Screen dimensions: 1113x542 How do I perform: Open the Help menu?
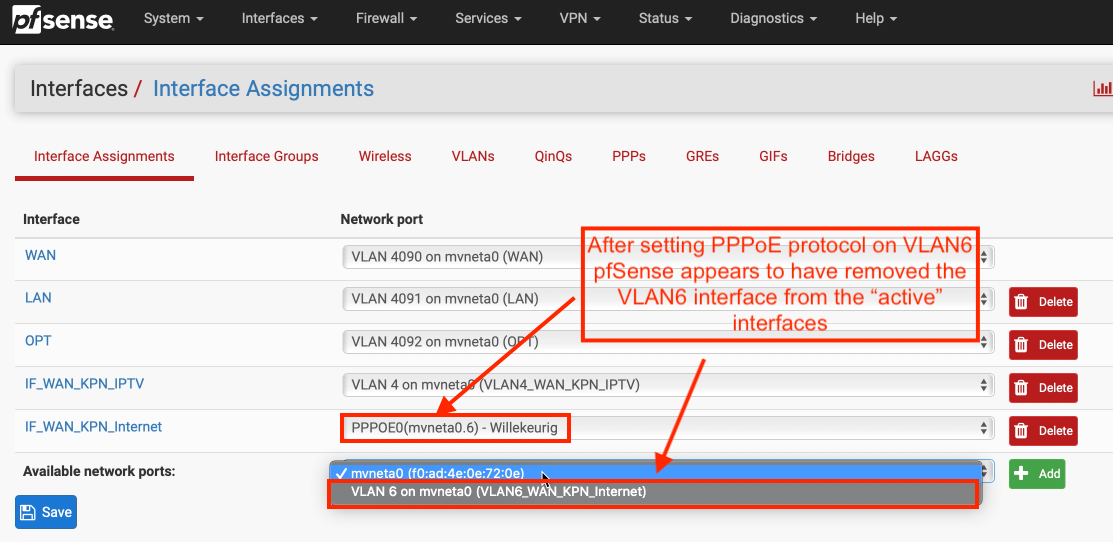(876, 18)
